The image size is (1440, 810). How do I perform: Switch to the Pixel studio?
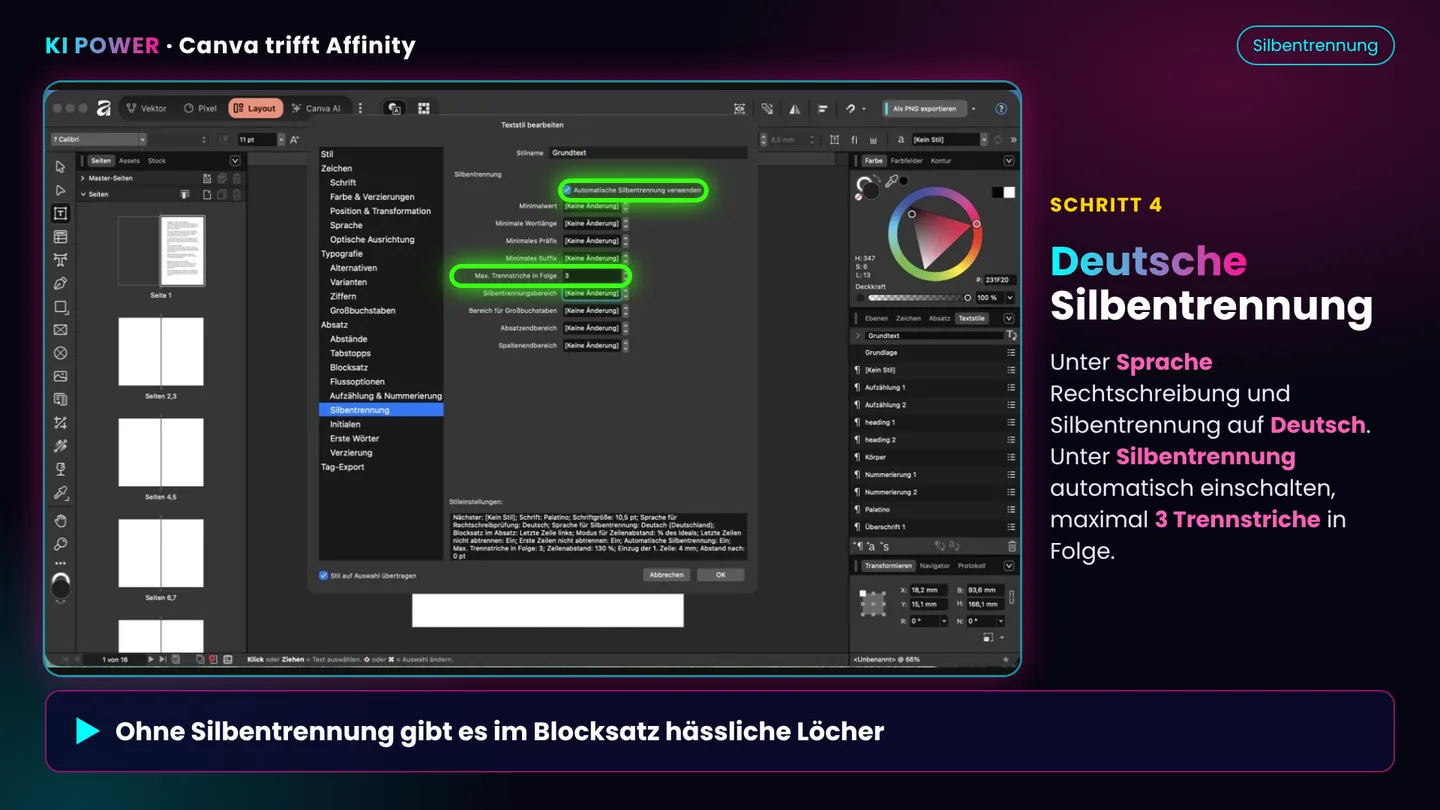click(200, 108)
